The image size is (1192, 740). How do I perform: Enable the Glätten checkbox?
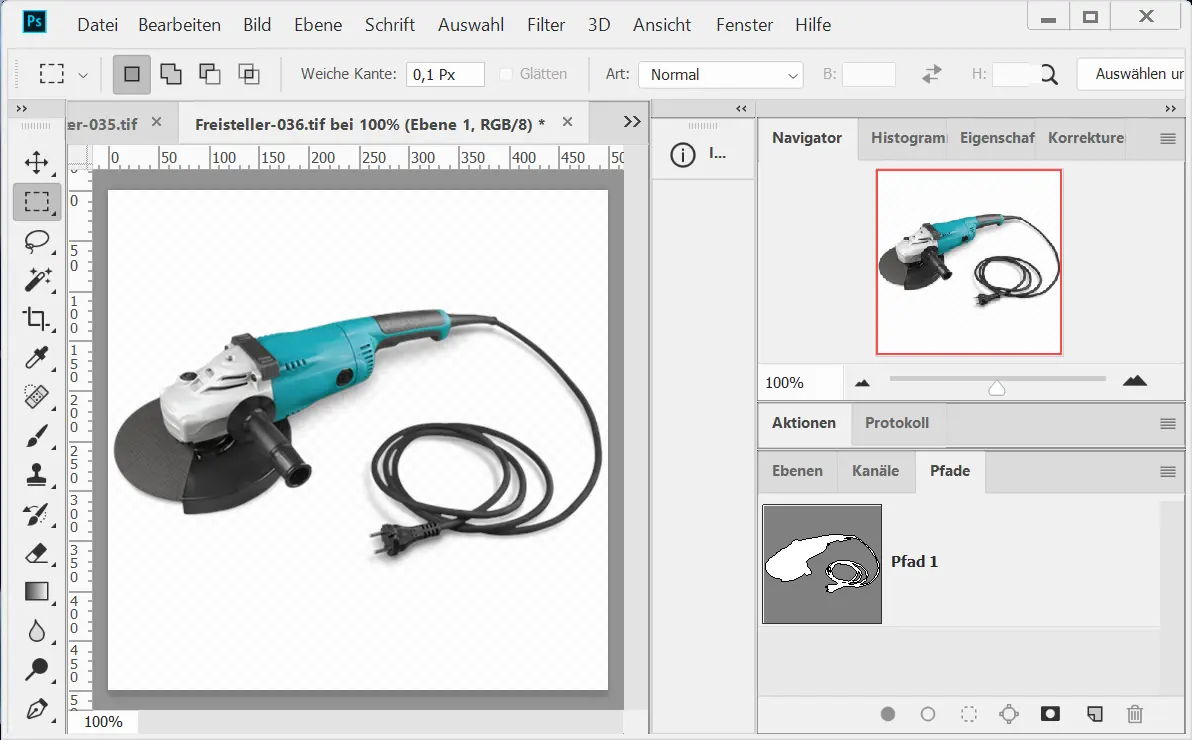click(507, 74)
